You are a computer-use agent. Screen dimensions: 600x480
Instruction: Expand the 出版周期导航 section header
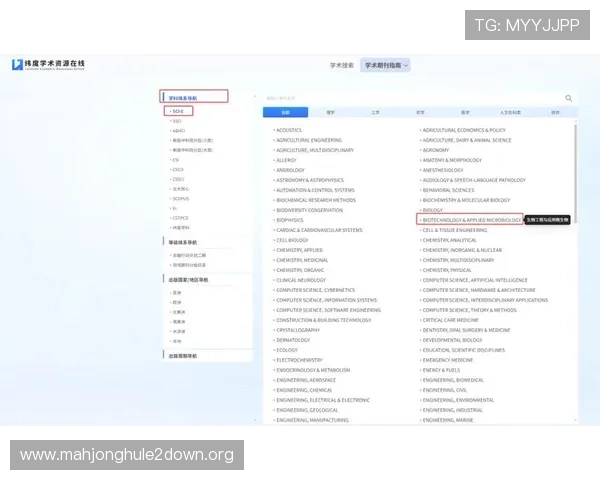[183, 356]
